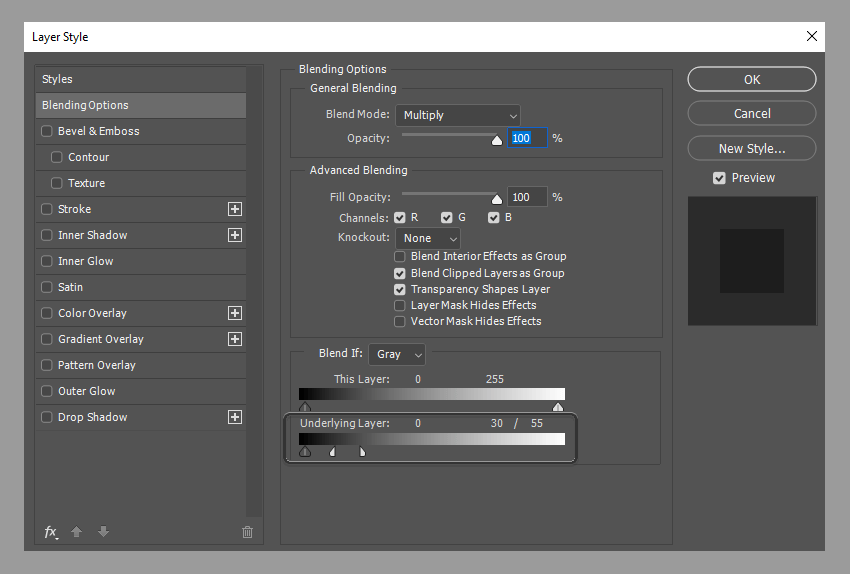Click the move effect down arrow

click(104, 532)
